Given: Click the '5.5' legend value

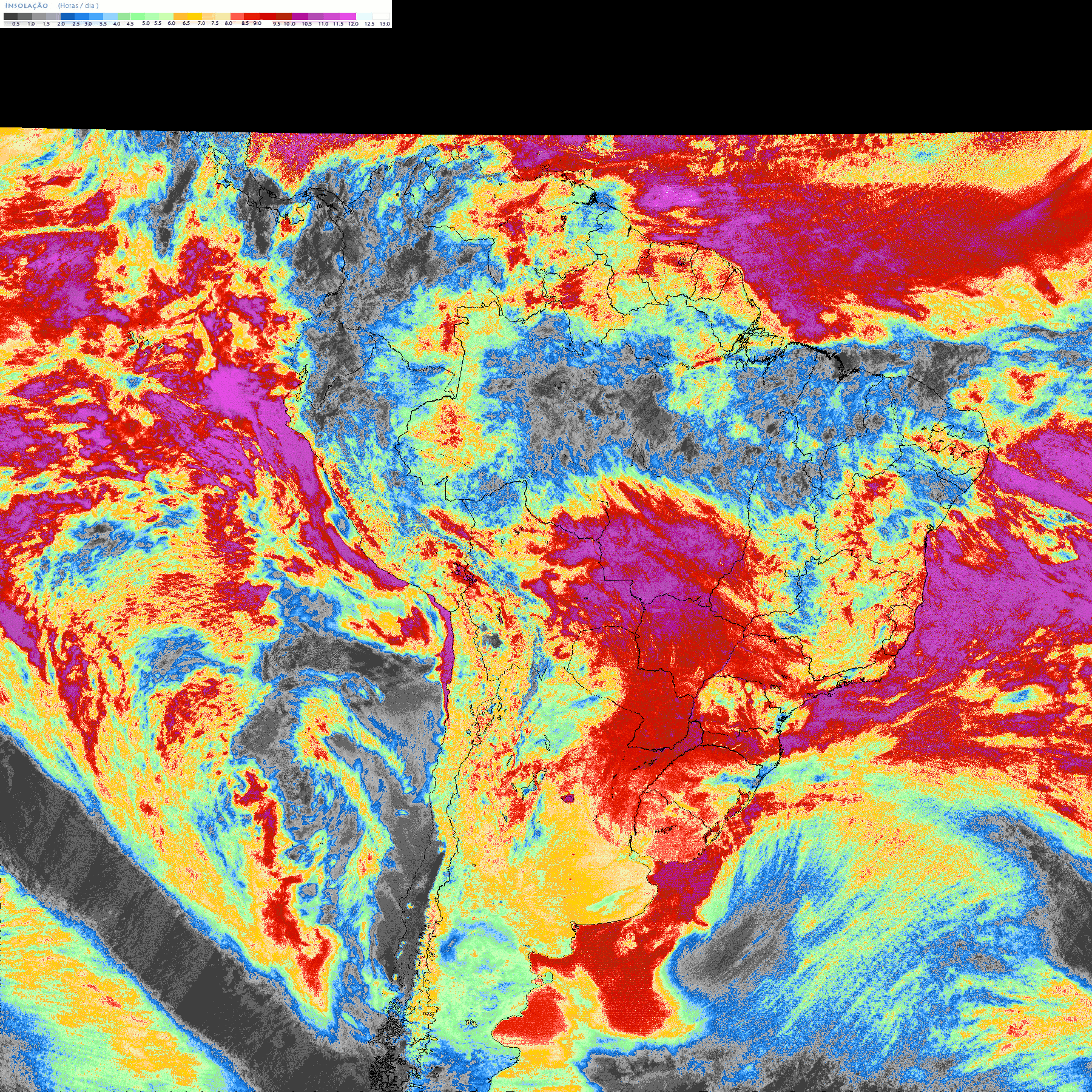Looking at the screenshot, I should click(x=158, y=23).
